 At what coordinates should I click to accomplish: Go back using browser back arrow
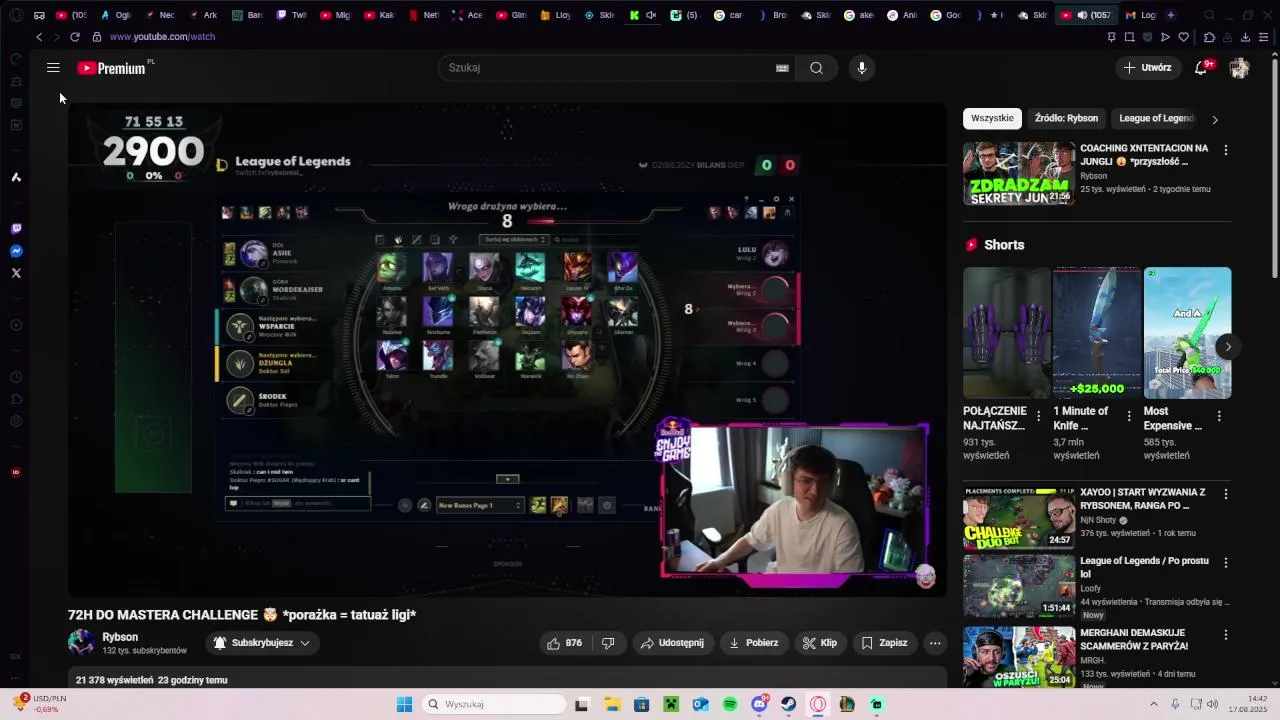coord(39,37)
